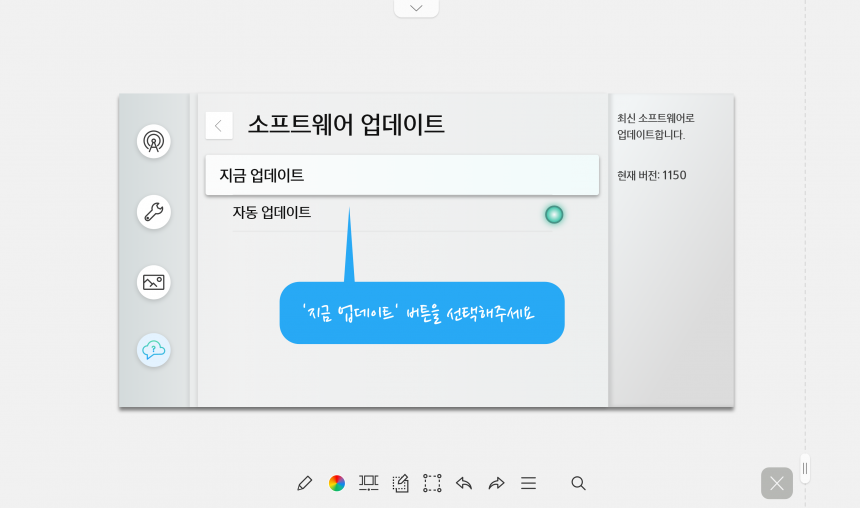Undo the last action
This screenshot has height=508, width=860.
(464, 483)
